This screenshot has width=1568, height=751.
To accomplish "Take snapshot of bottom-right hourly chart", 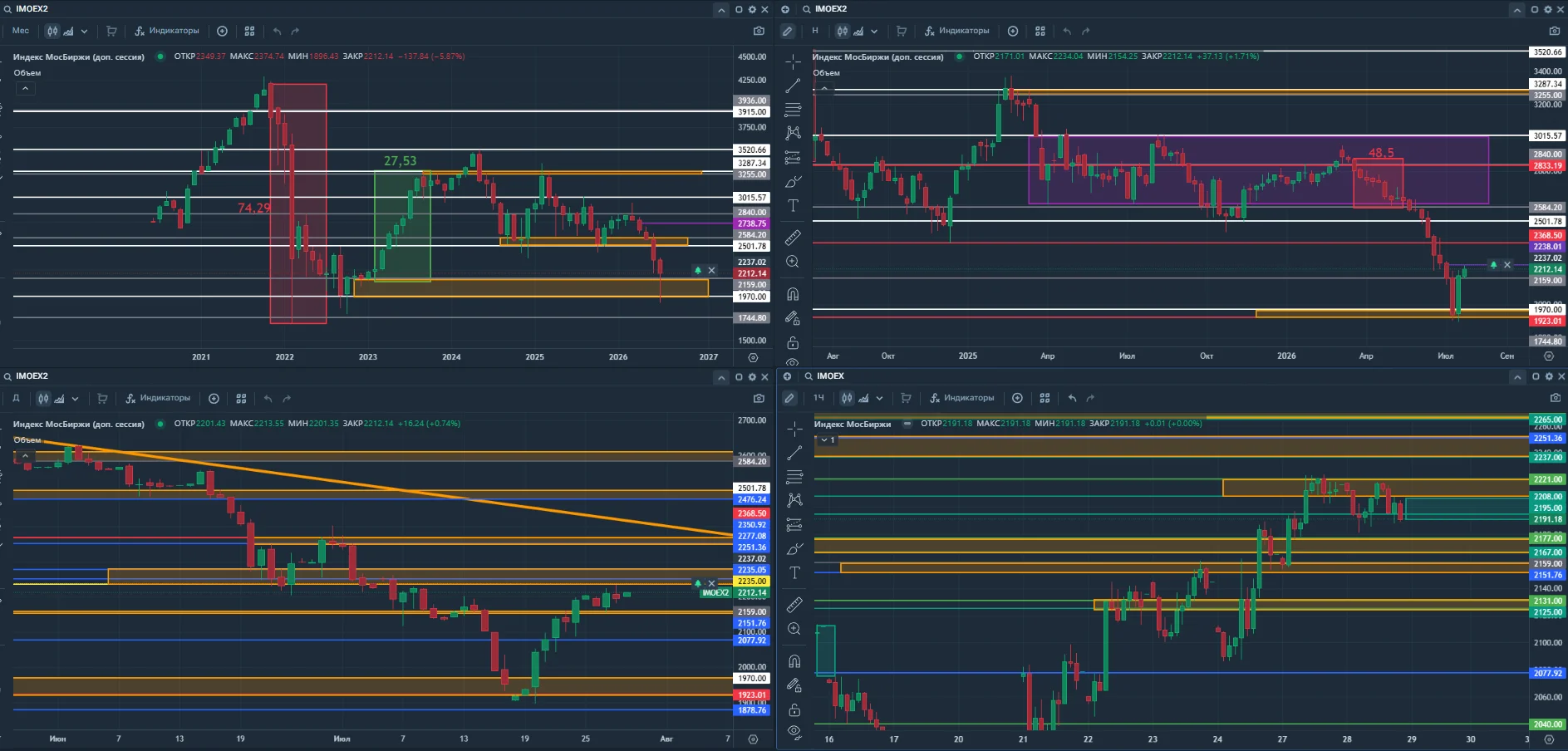I will coord(1555,398).
